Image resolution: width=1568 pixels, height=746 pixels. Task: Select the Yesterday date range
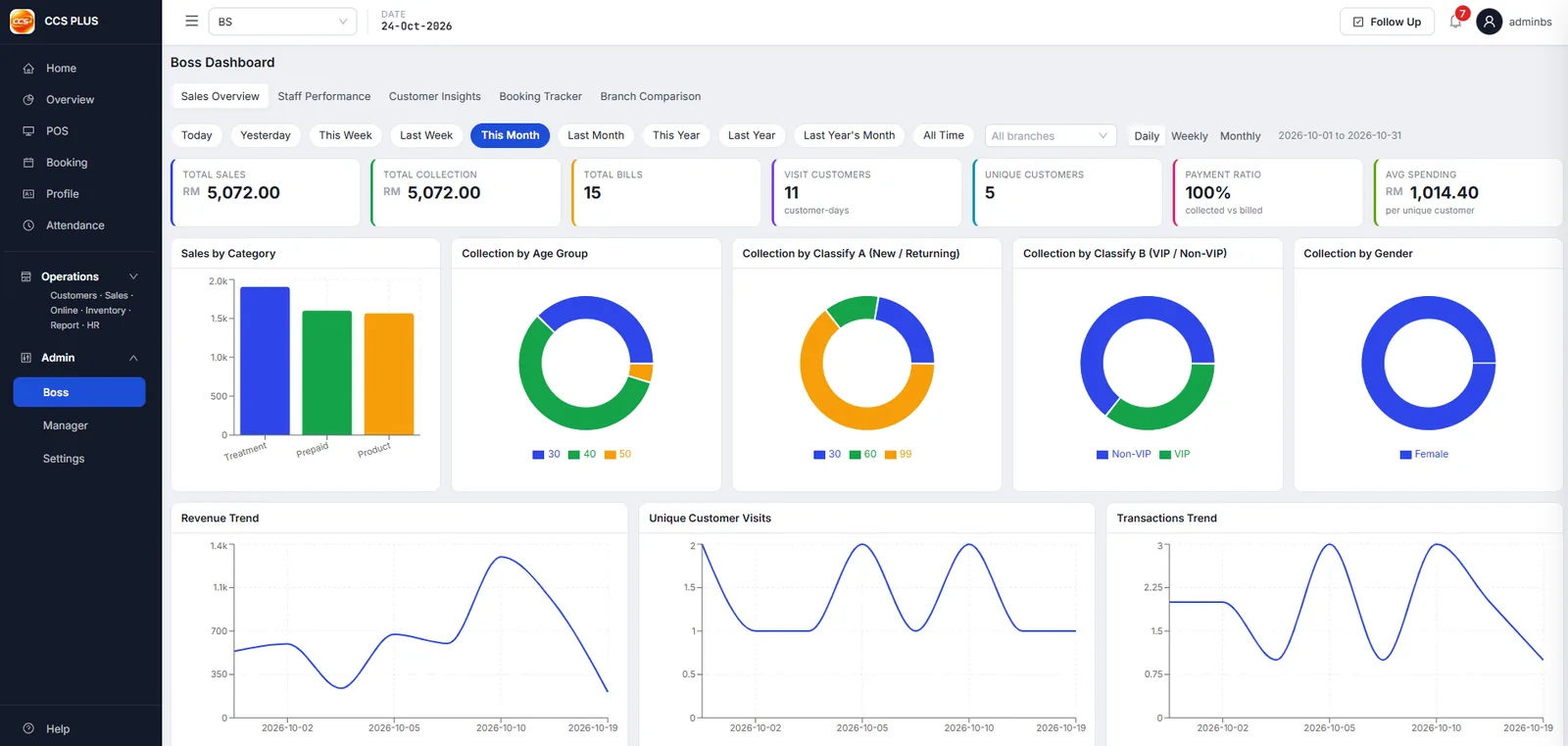pos(266,135)
